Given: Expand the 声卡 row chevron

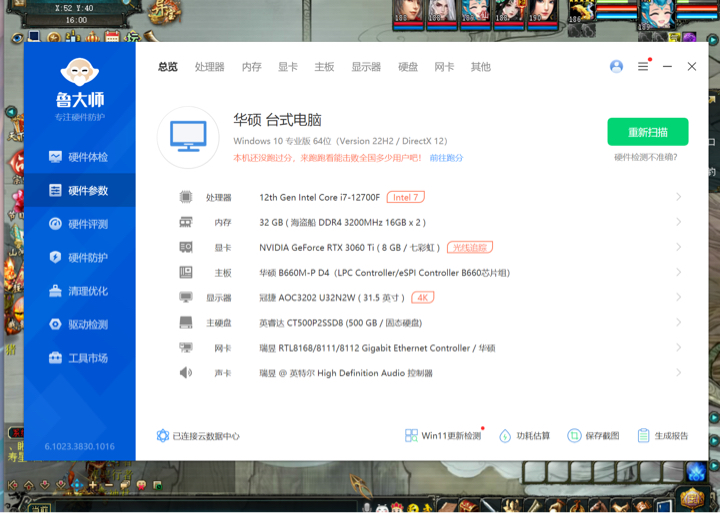Looking at the screenshot, I should 678,372.
